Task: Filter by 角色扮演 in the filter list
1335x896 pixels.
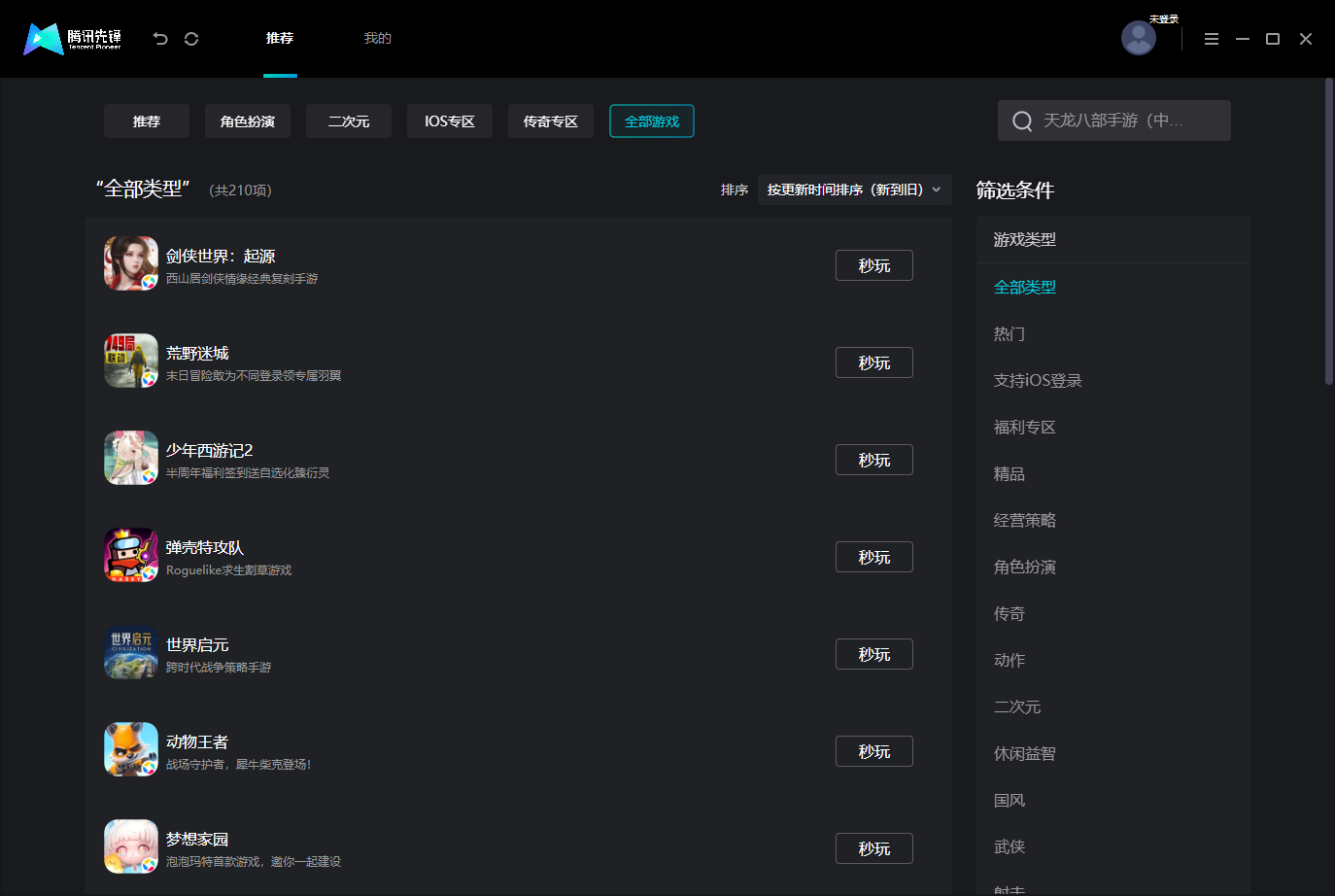Action: coord(1025,567)
